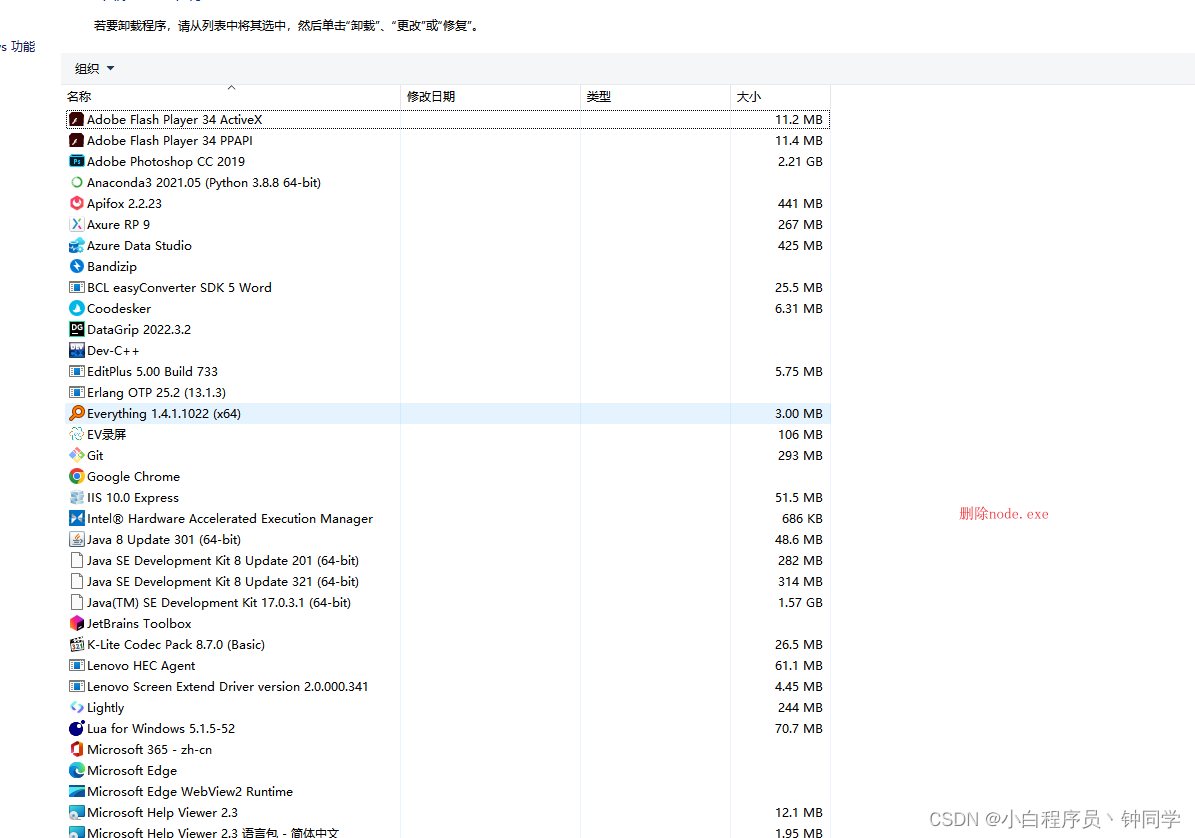
Task: Select the Apifox 2.2.23 icon
Action: click(x=76, y=203)
